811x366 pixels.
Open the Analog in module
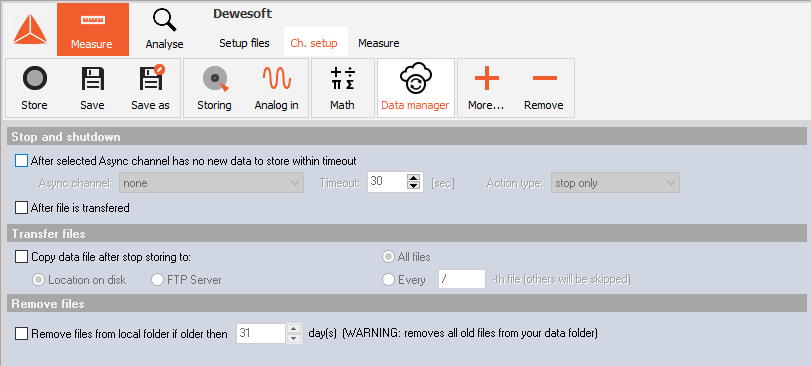(277, 88)
